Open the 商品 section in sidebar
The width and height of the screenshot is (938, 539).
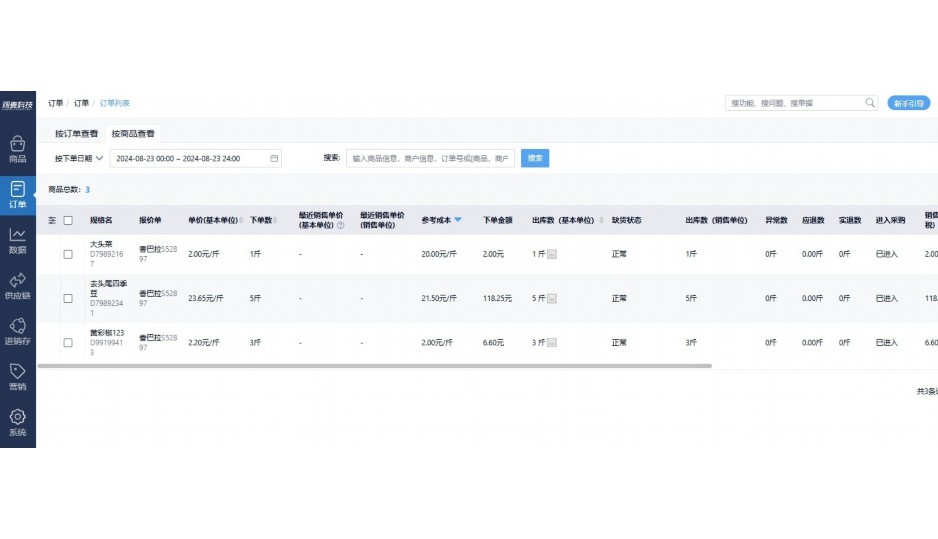pos(17,149)
